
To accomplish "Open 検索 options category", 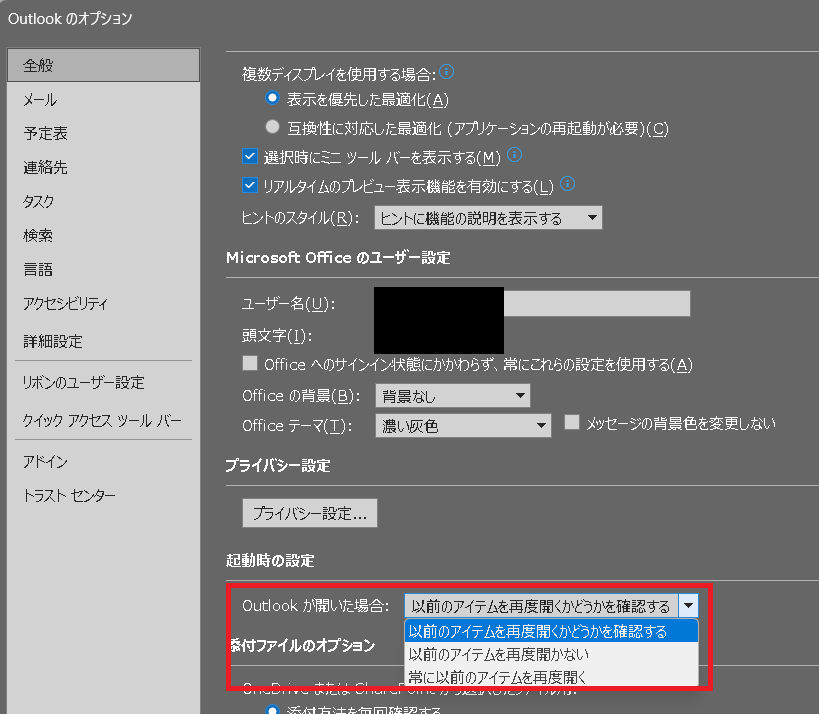I will click(x=103, y=235).
